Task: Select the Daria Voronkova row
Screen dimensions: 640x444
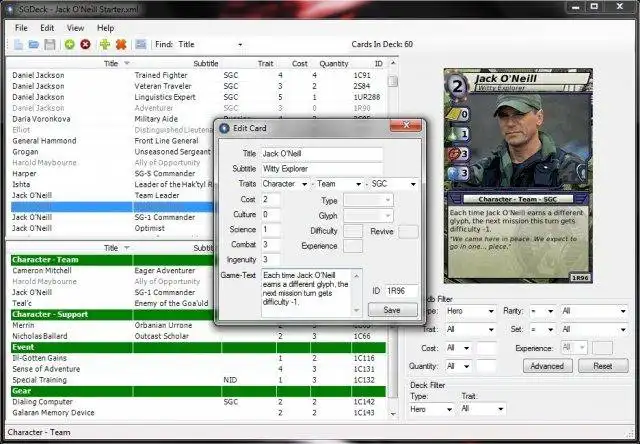Action: [x=198, y=119]
